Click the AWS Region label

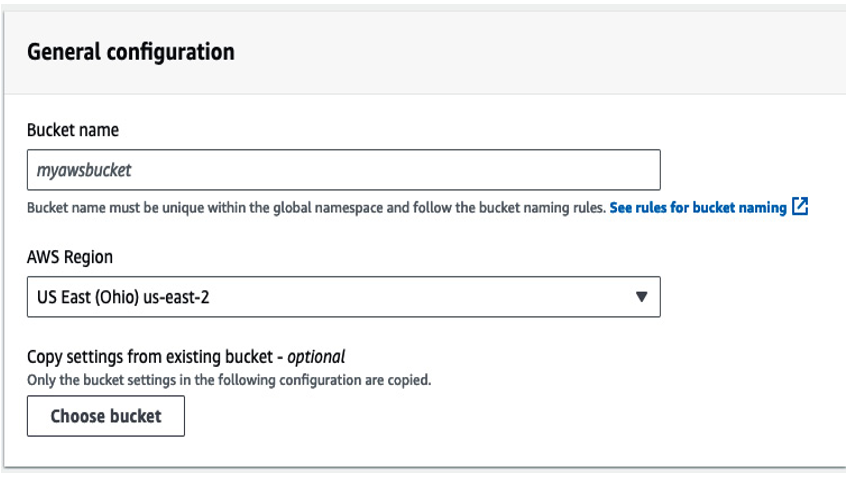[70, 257]
